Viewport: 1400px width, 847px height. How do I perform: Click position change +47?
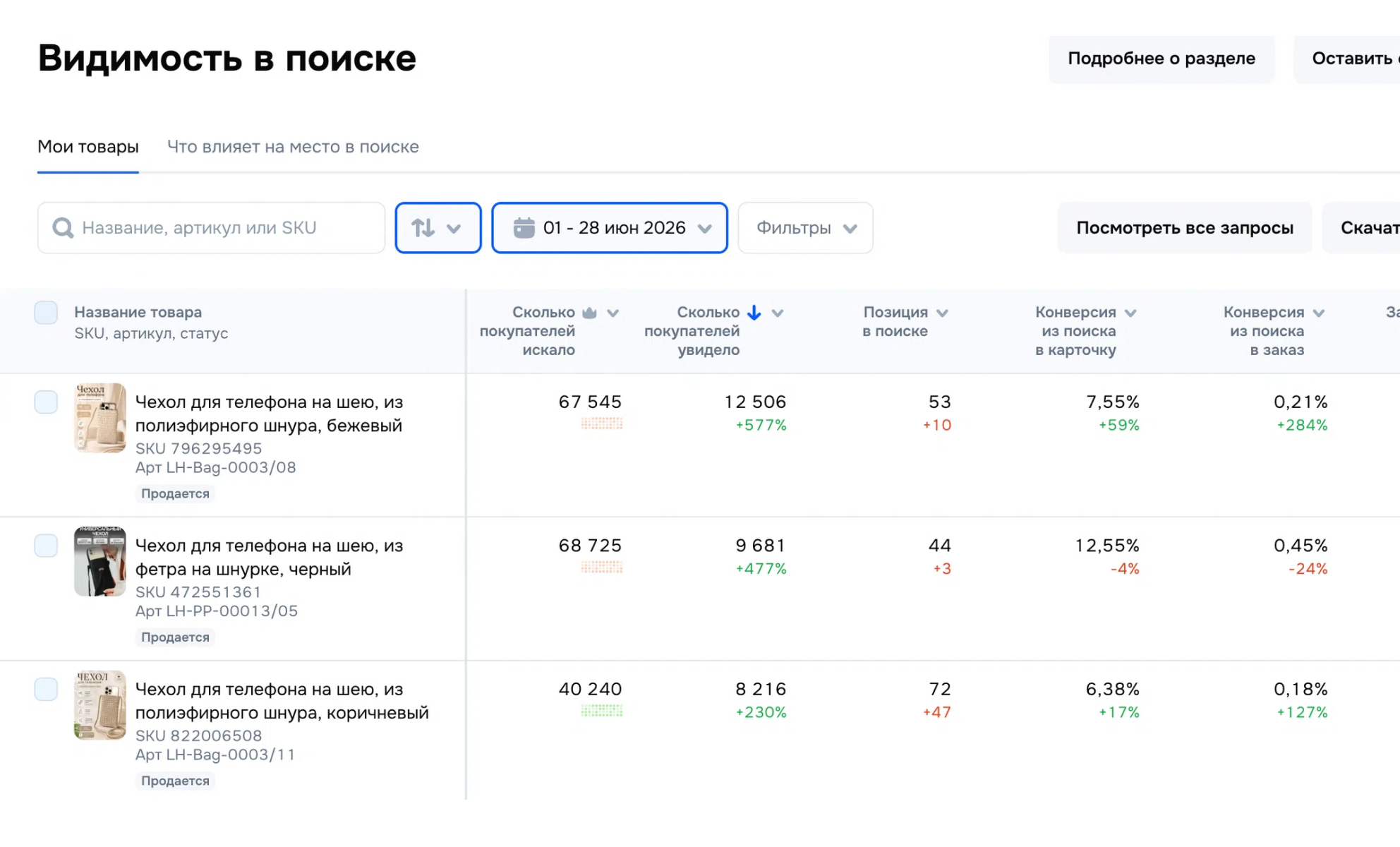[937, 712]
